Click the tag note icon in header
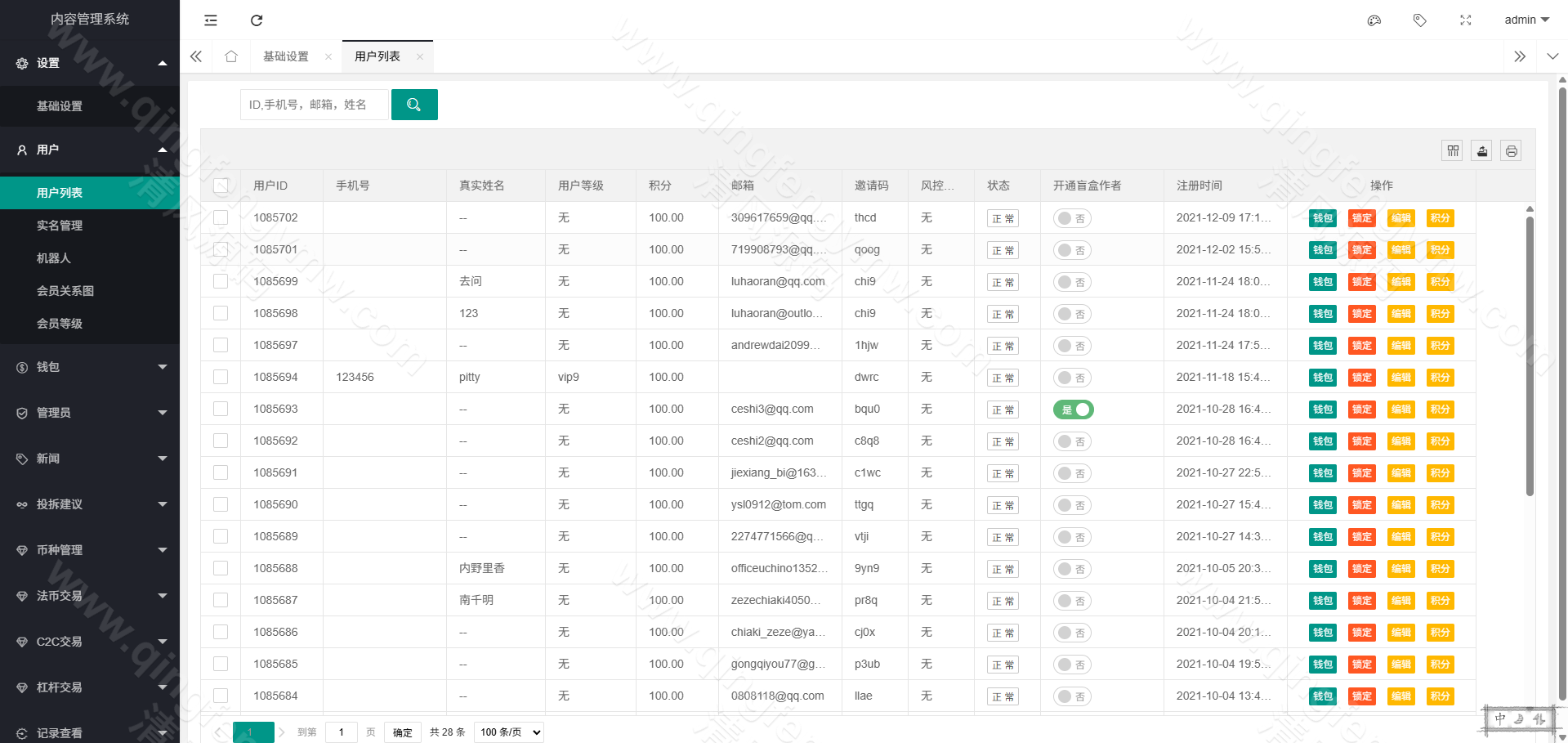The width and height of the screenshot is (1568, 743). tap(1420, 20)
